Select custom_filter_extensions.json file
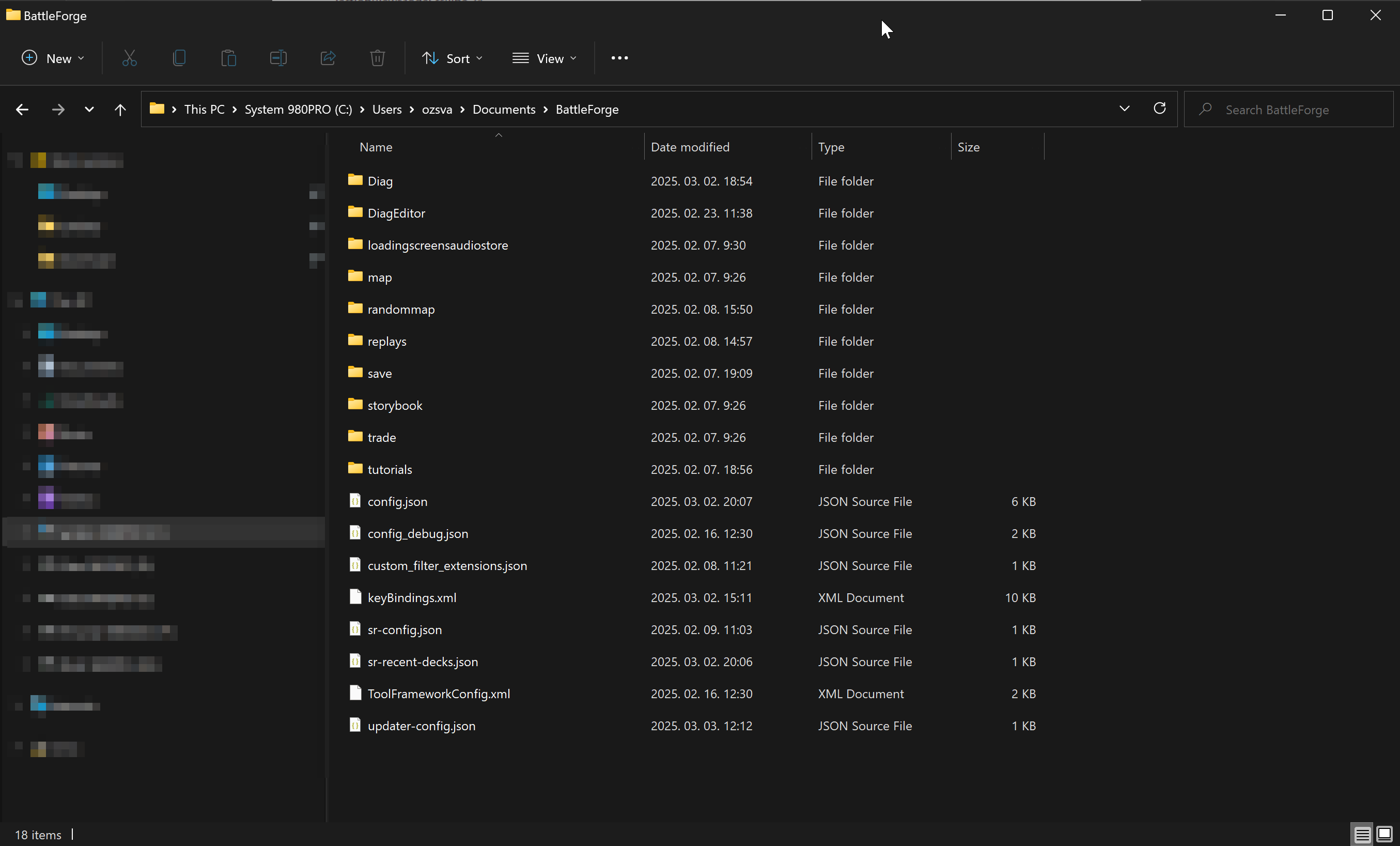 (x=447, y=565)
